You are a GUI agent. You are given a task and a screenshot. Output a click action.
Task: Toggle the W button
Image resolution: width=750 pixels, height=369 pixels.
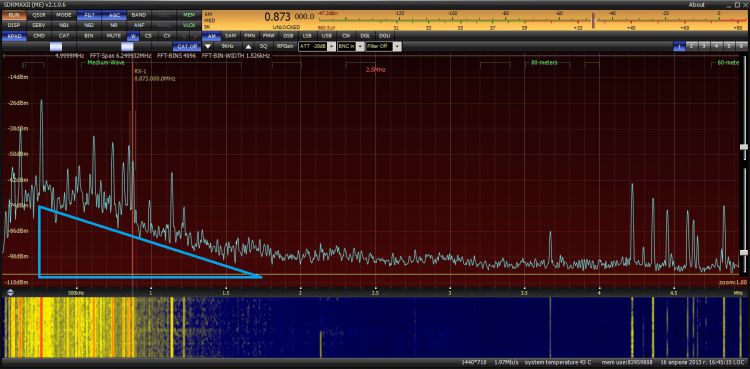point(133,36)
